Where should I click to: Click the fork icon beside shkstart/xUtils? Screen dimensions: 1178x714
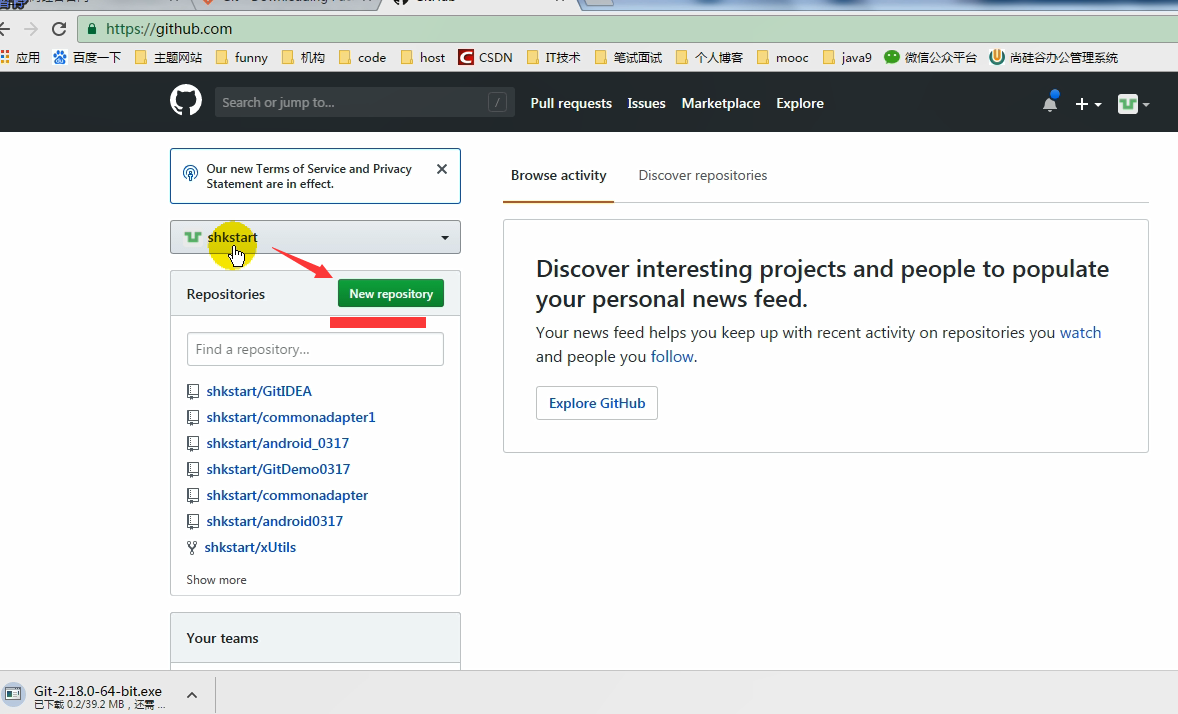192,548
